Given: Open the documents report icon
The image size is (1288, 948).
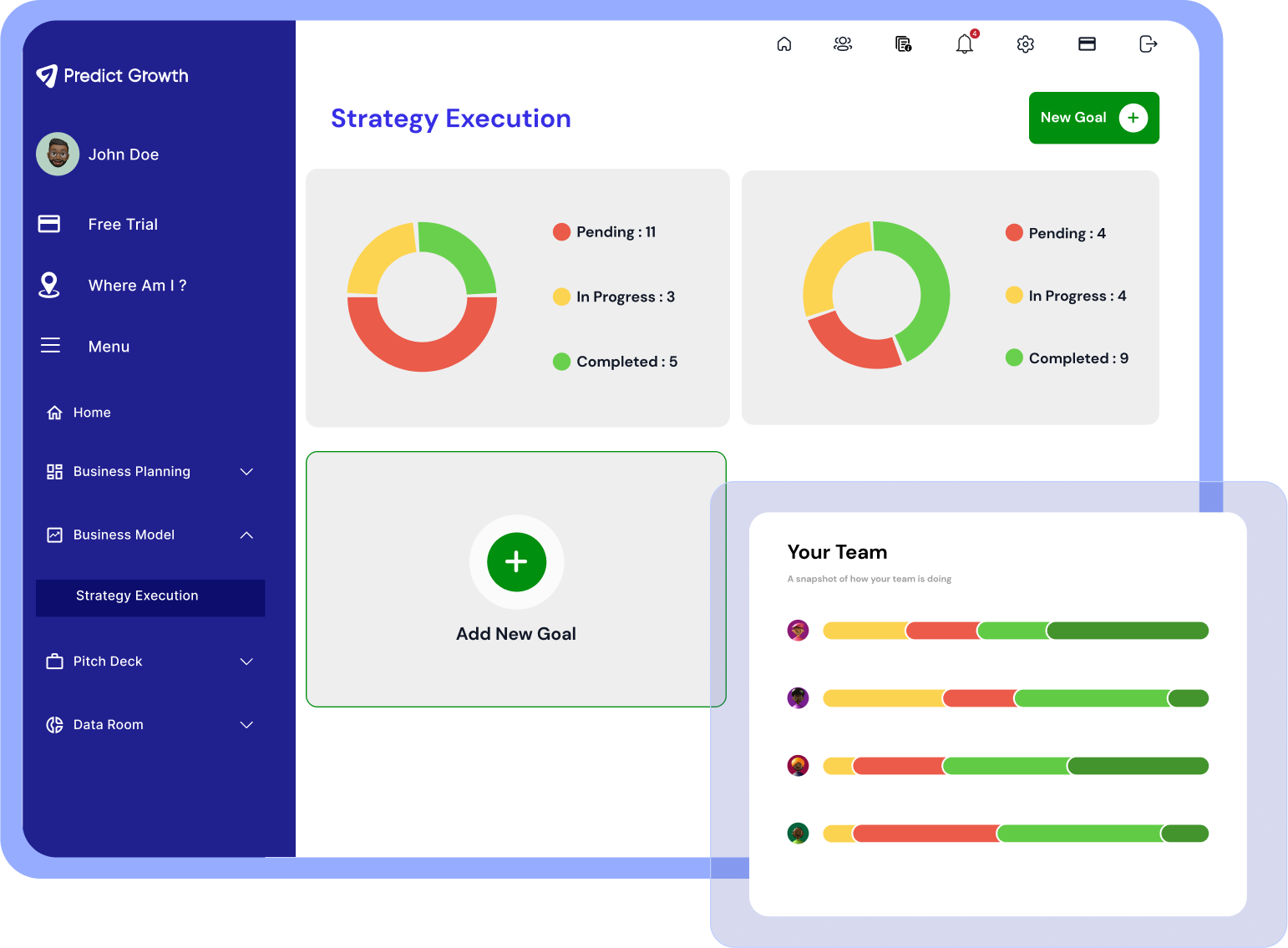Looking at the screenshot, I should coord(903,44).
